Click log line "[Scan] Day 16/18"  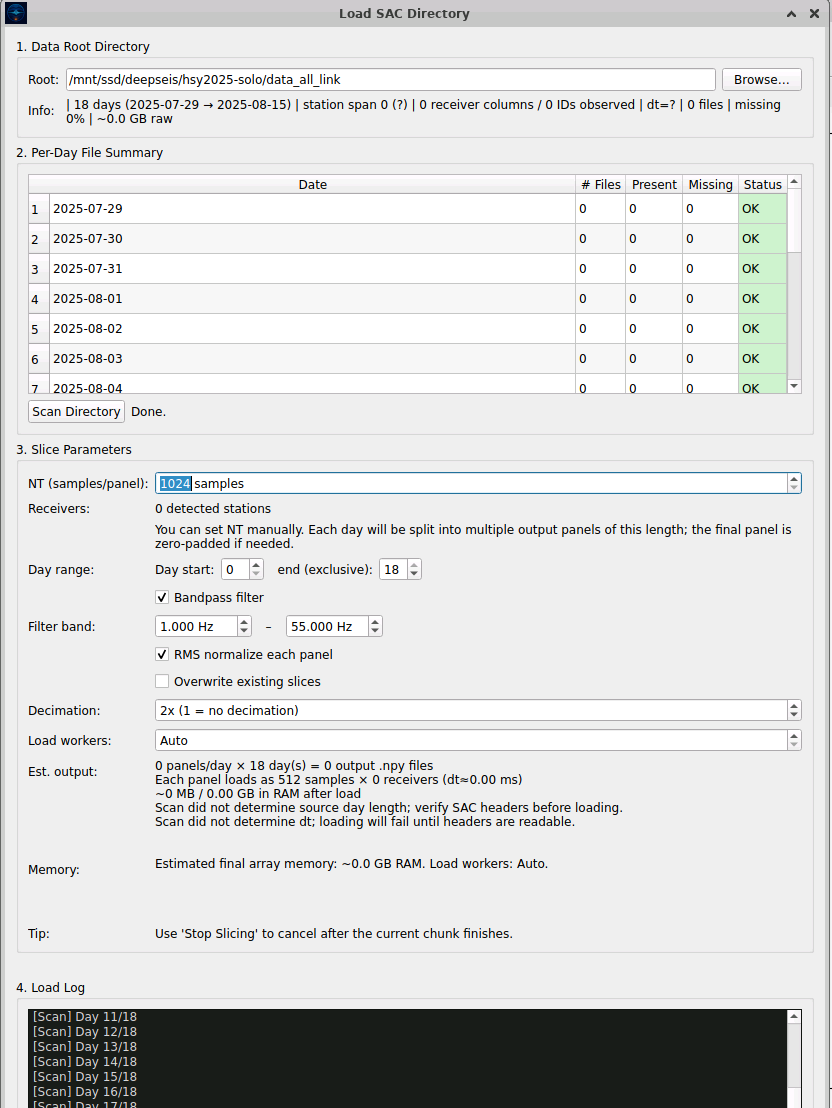[x=85, y=1092]
